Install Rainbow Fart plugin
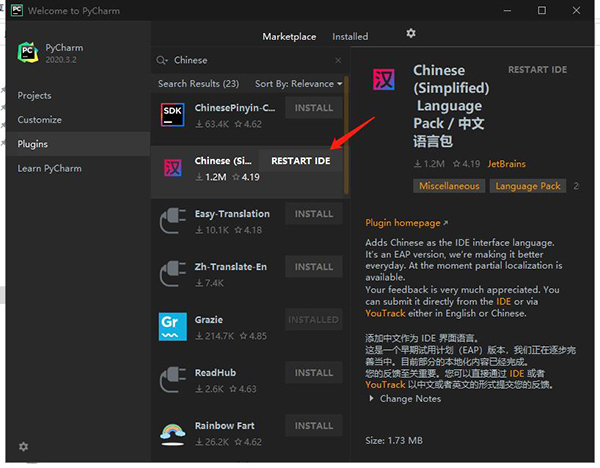 pyautogui.click(x=313, y=426)
